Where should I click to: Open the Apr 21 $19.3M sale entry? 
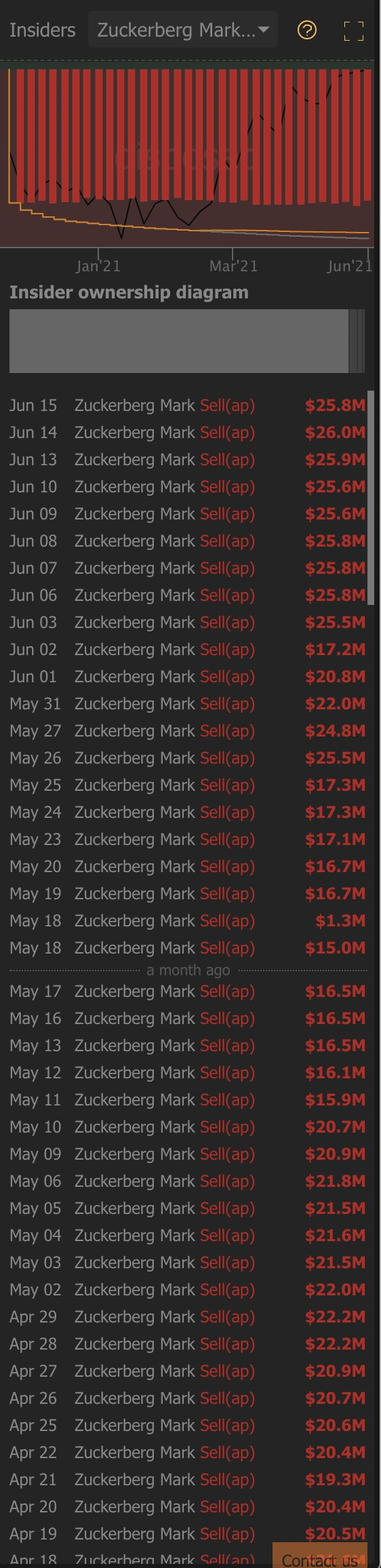pyautogui.click(x=188, y=1480)
